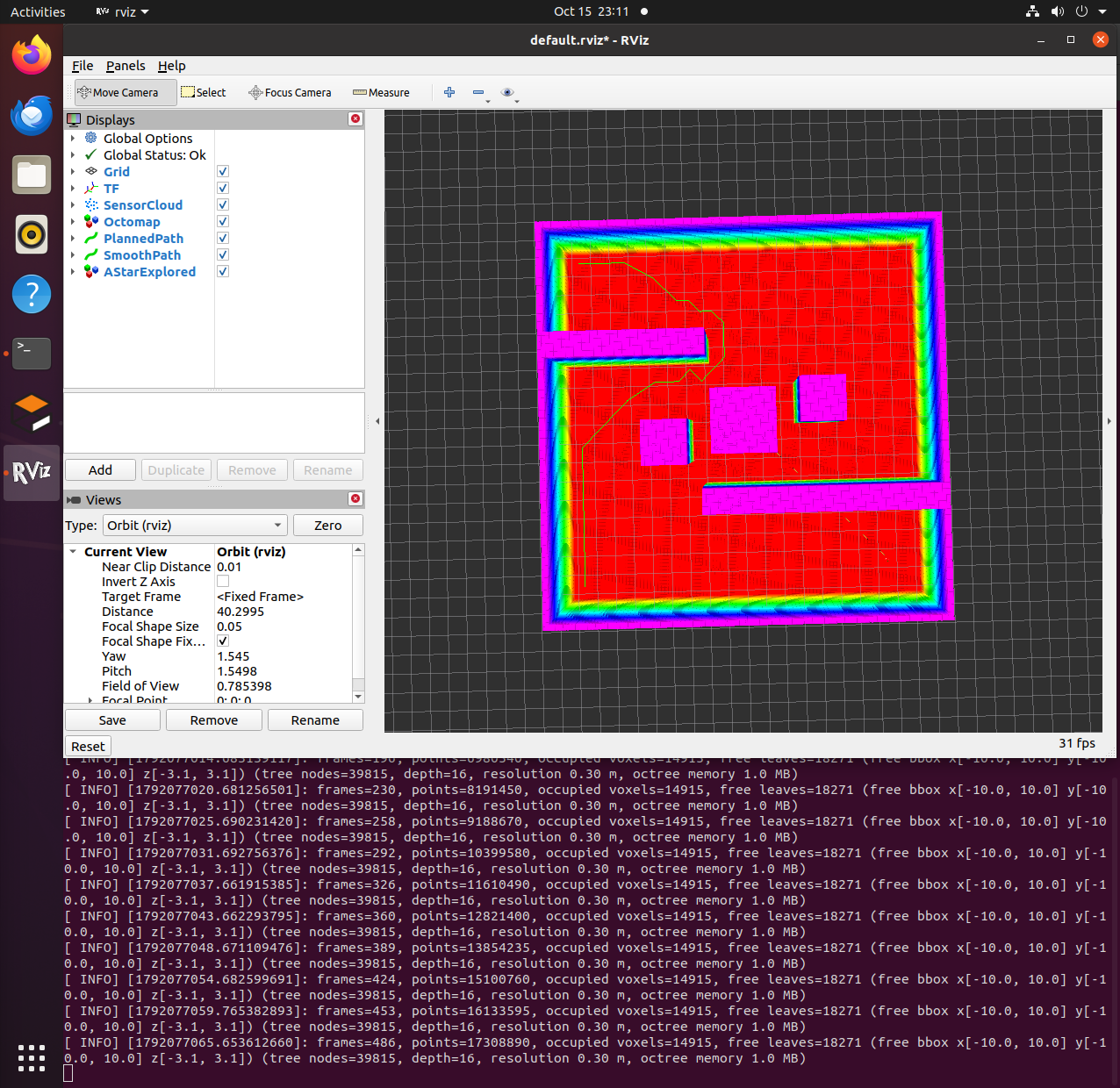Uncheck the Octomap display
Viewport: 1120px width, 1088px height.
[223, 222]
